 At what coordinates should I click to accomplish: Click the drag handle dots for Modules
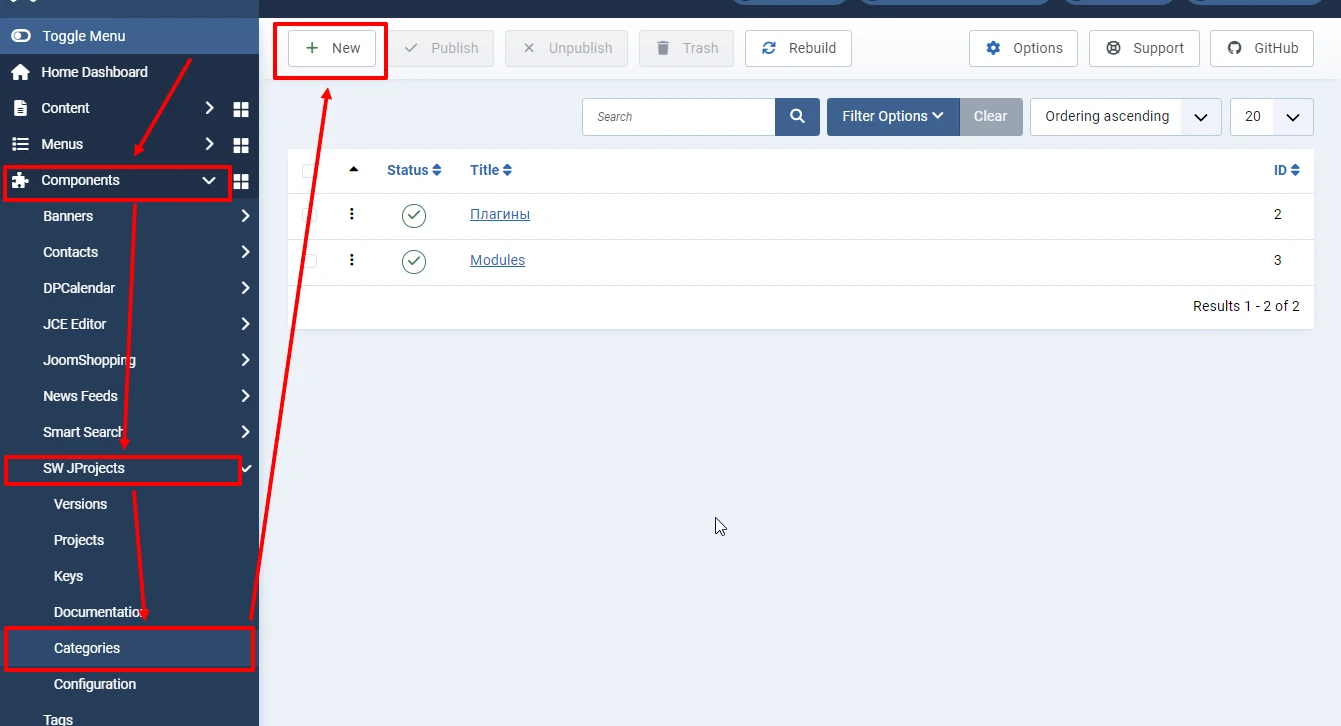pyautogui.click(x=352, y=260)
